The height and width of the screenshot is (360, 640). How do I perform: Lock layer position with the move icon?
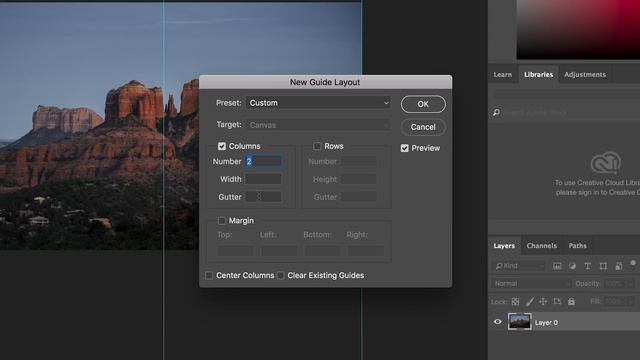(543, 302)
